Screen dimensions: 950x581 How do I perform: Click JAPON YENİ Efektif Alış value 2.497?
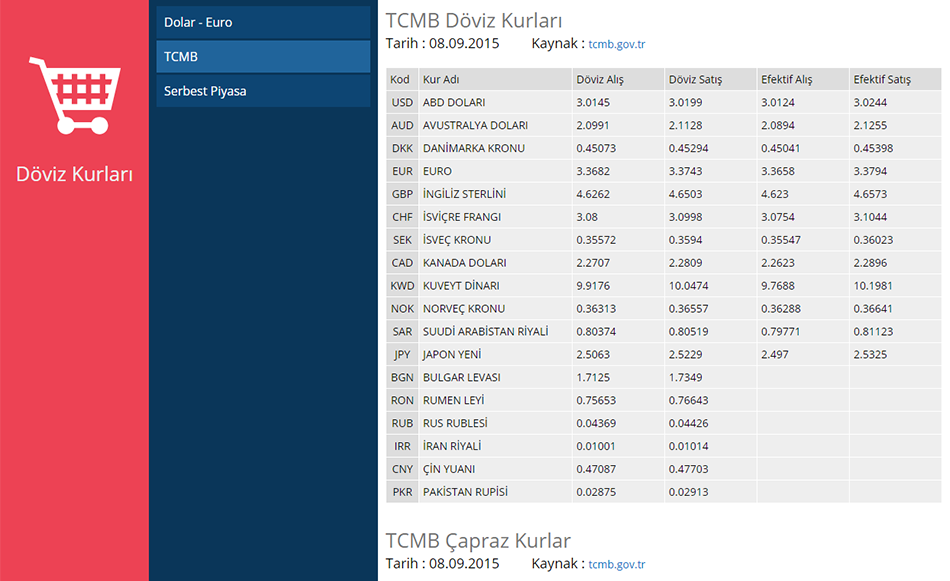pos(775,355)
